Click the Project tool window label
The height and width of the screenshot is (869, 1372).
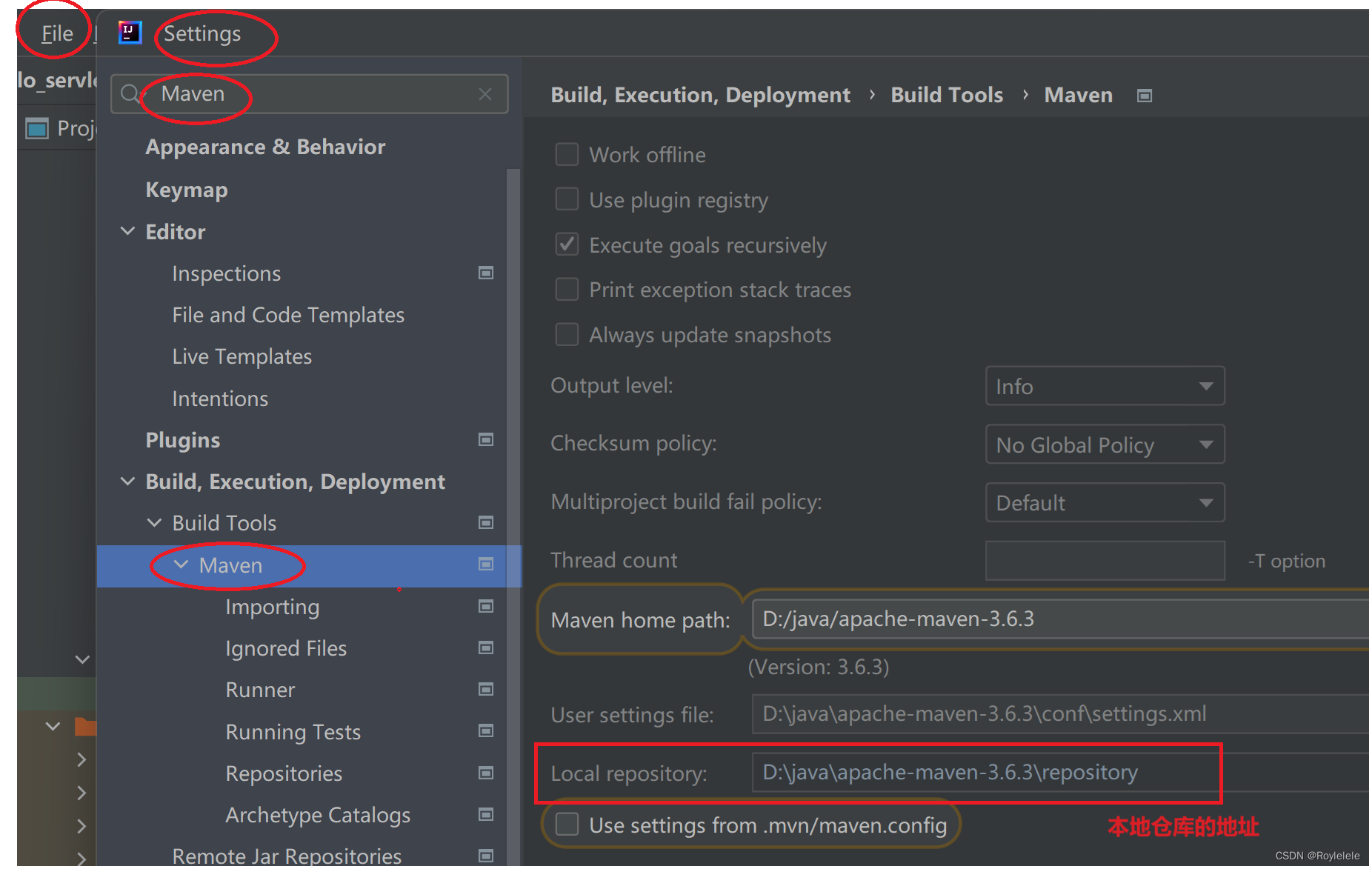pyautogui.click(x=76, y=129)
